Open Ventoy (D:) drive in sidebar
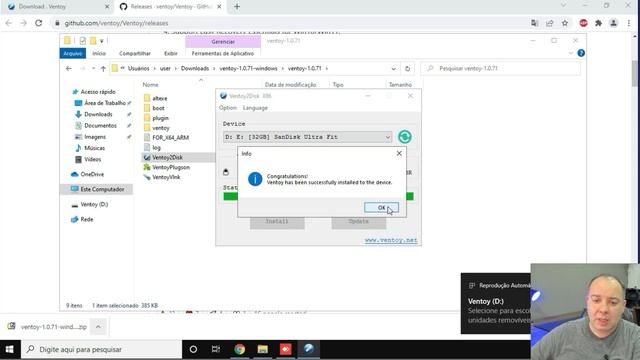 (x=94, y=204)
